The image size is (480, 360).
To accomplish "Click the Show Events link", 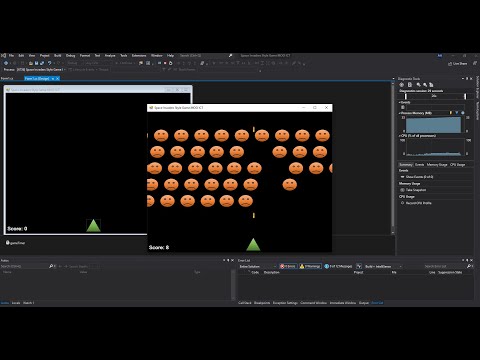I will [419, 177].
